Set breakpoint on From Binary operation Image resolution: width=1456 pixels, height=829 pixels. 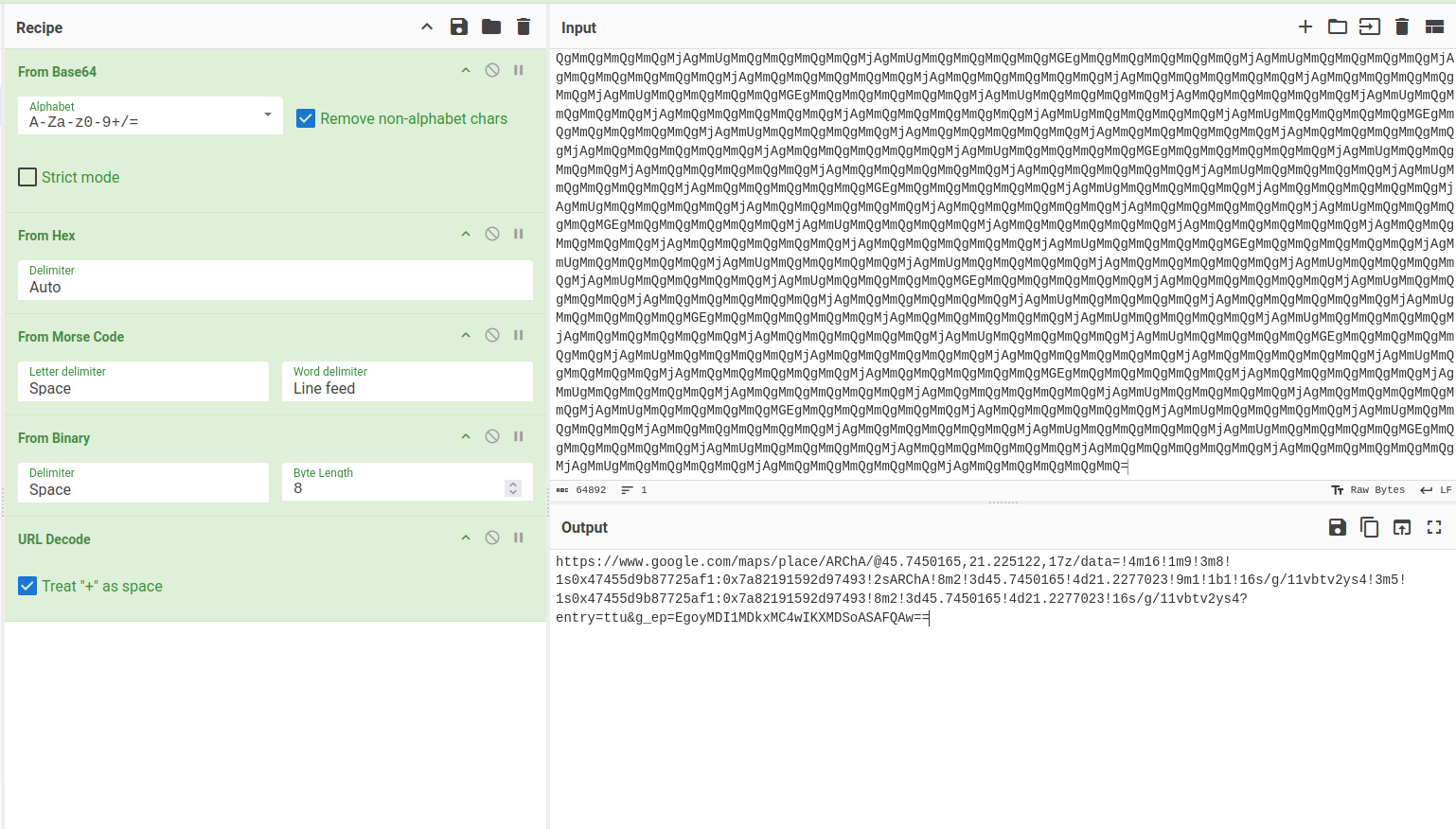pos(519,436)
